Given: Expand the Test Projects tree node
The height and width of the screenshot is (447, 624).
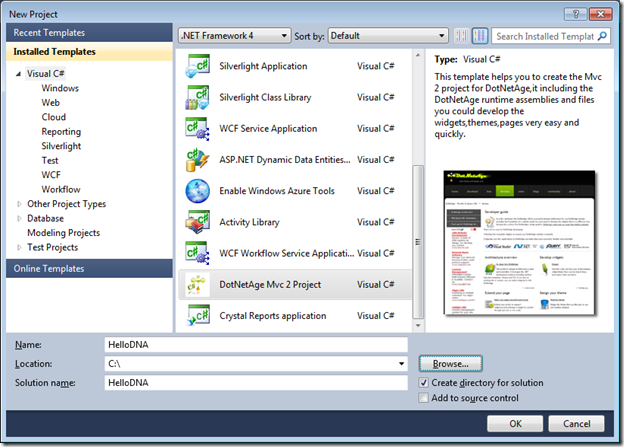Looking at the screenshot, I should coord(19,248).
